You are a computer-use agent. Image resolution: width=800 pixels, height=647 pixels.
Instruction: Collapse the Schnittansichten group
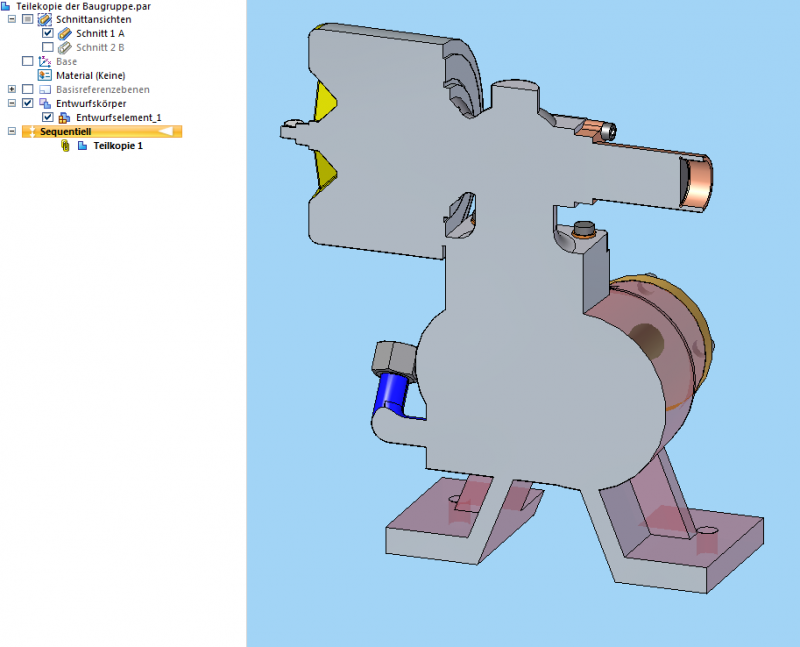coord(11,19)
